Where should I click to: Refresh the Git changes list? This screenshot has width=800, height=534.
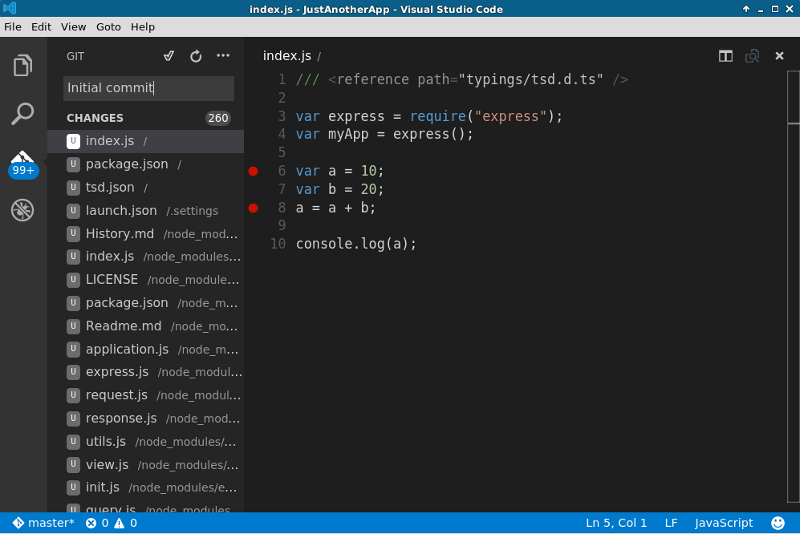click(196, 56)
